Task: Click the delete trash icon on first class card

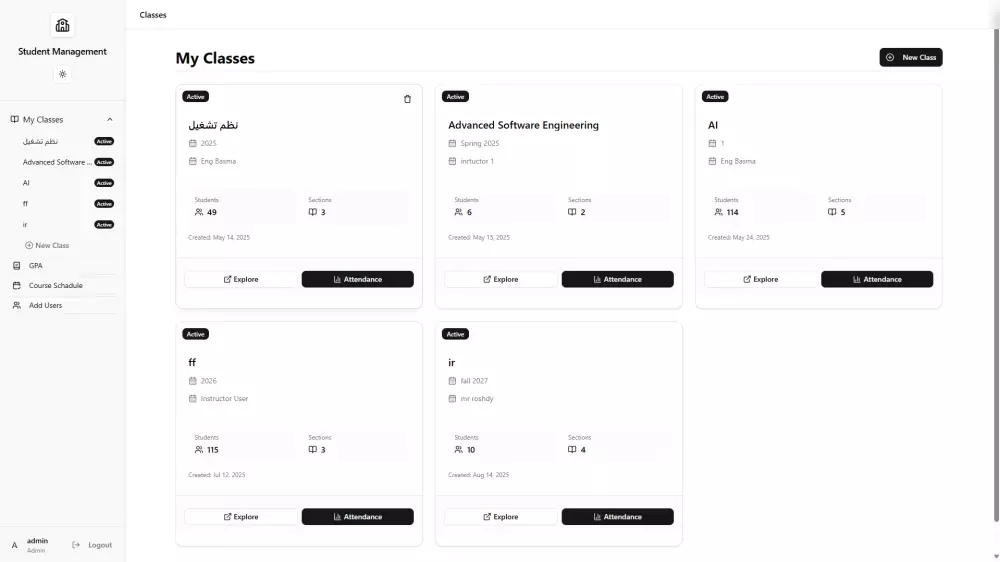Action: pos(407,99)
